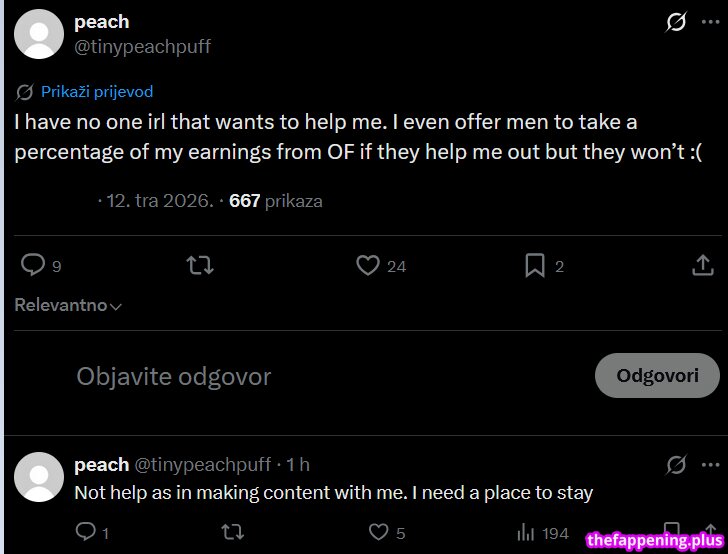Repost the reply post
Image resolution: width=728 pixels, height=554 pixels.
pyautogui.click(x=232, y=533)
